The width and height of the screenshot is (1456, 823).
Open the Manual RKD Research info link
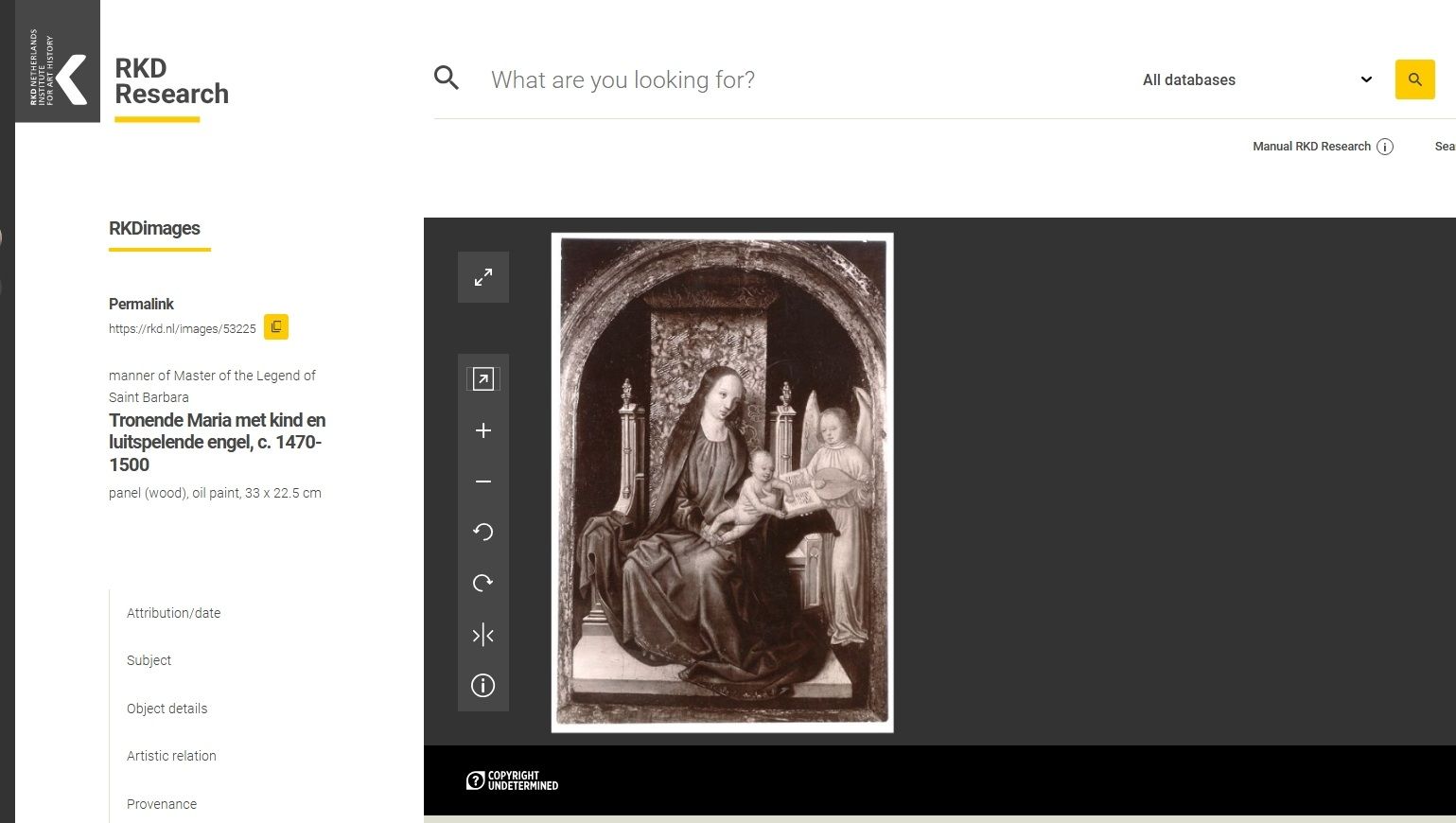[1323, 147]
